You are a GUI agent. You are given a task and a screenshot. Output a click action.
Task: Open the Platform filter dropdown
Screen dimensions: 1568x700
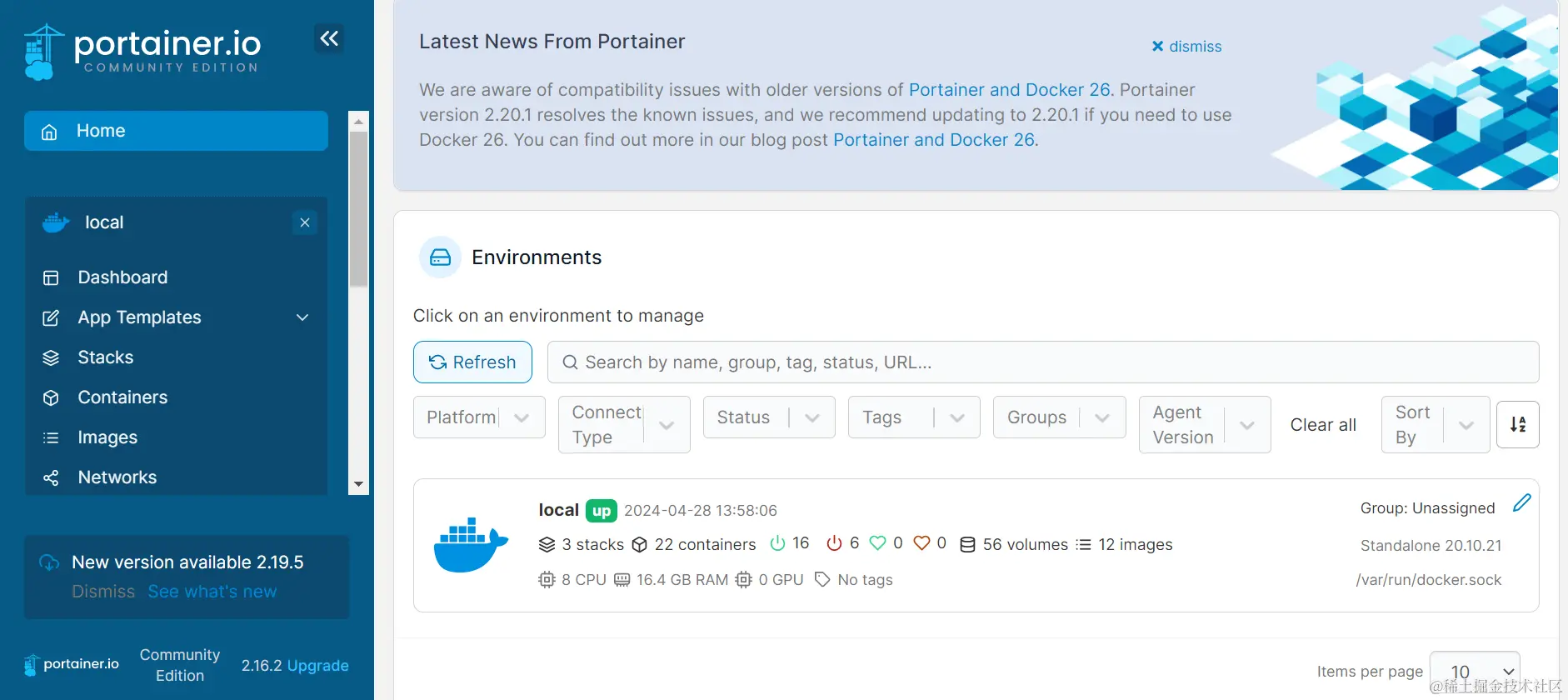pyautogui.click(x=479, y=417)
